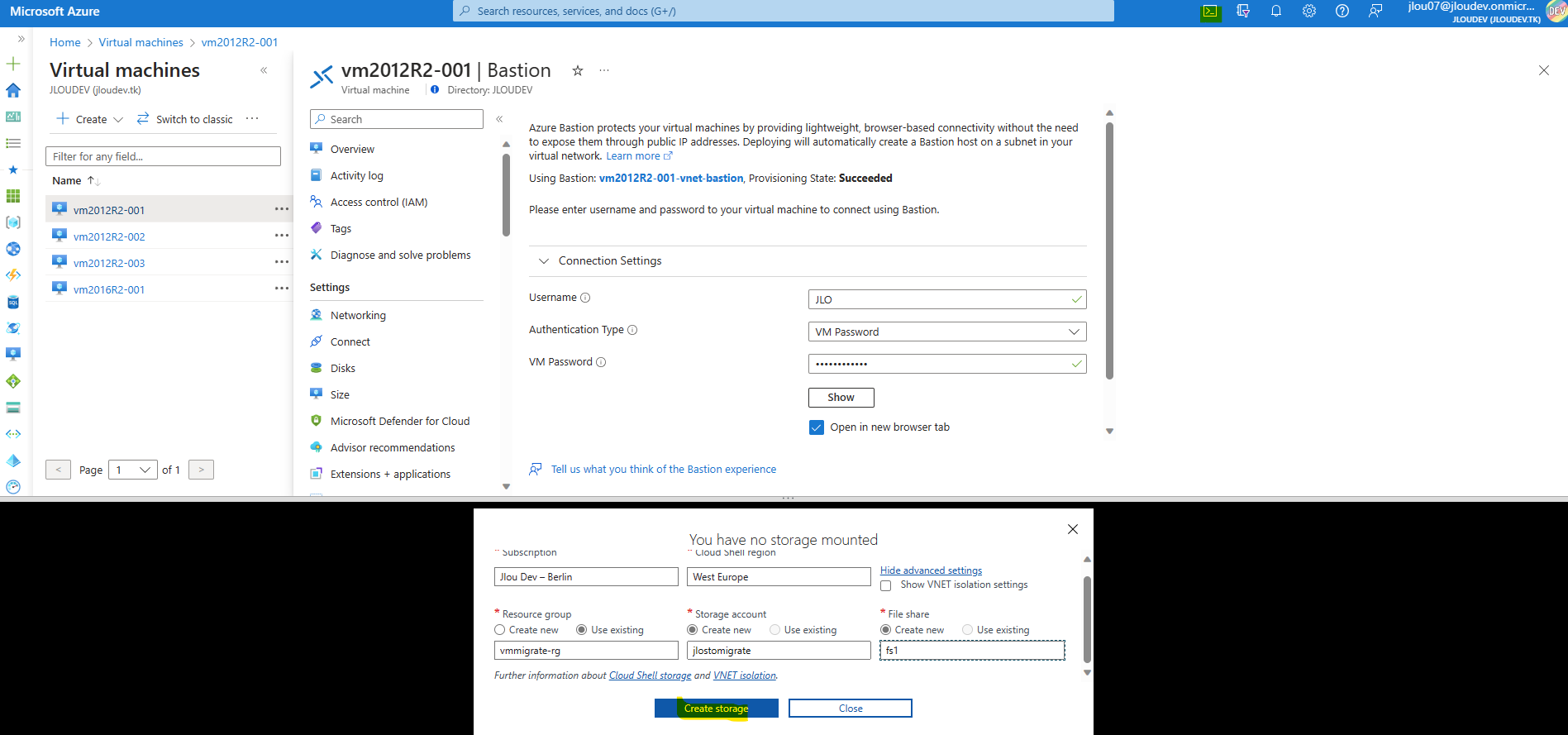
Task: Open the Subscription Jlou Dev – Berlin dropdown
Action: click(586, 577)
